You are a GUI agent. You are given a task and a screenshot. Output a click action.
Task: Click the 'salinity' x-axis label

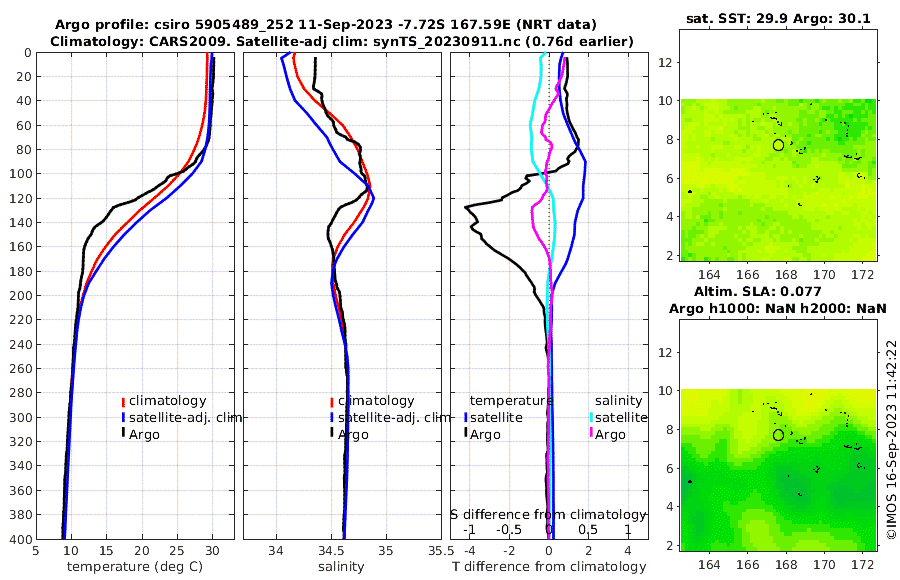pos(341,567)
